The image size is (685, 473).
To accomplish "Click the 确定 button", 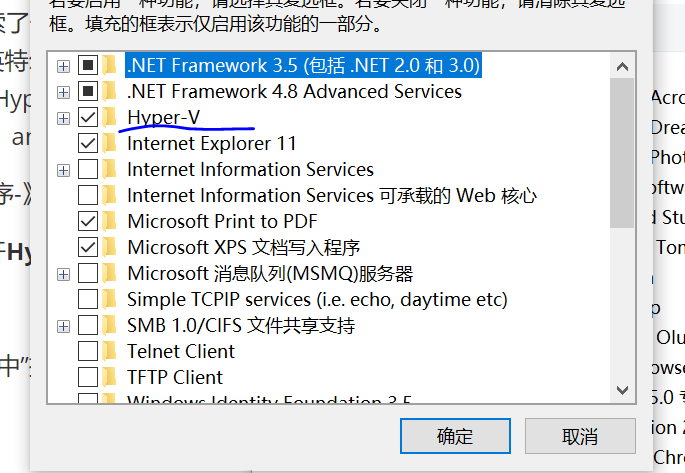I will pos(455,436).
